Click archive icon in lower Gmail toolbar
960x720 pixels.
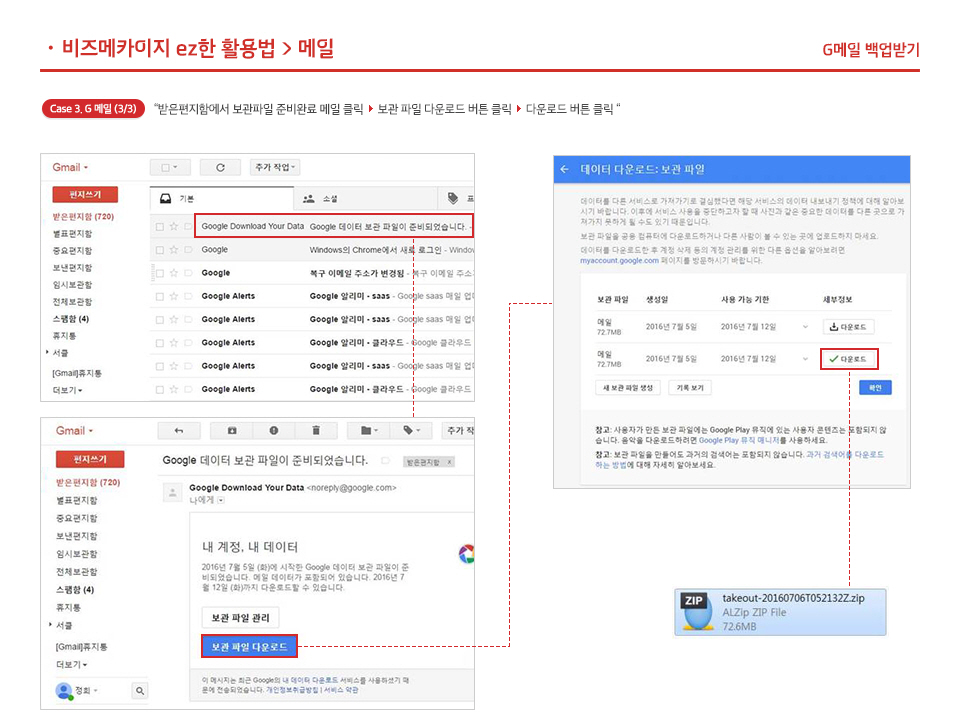232,430
